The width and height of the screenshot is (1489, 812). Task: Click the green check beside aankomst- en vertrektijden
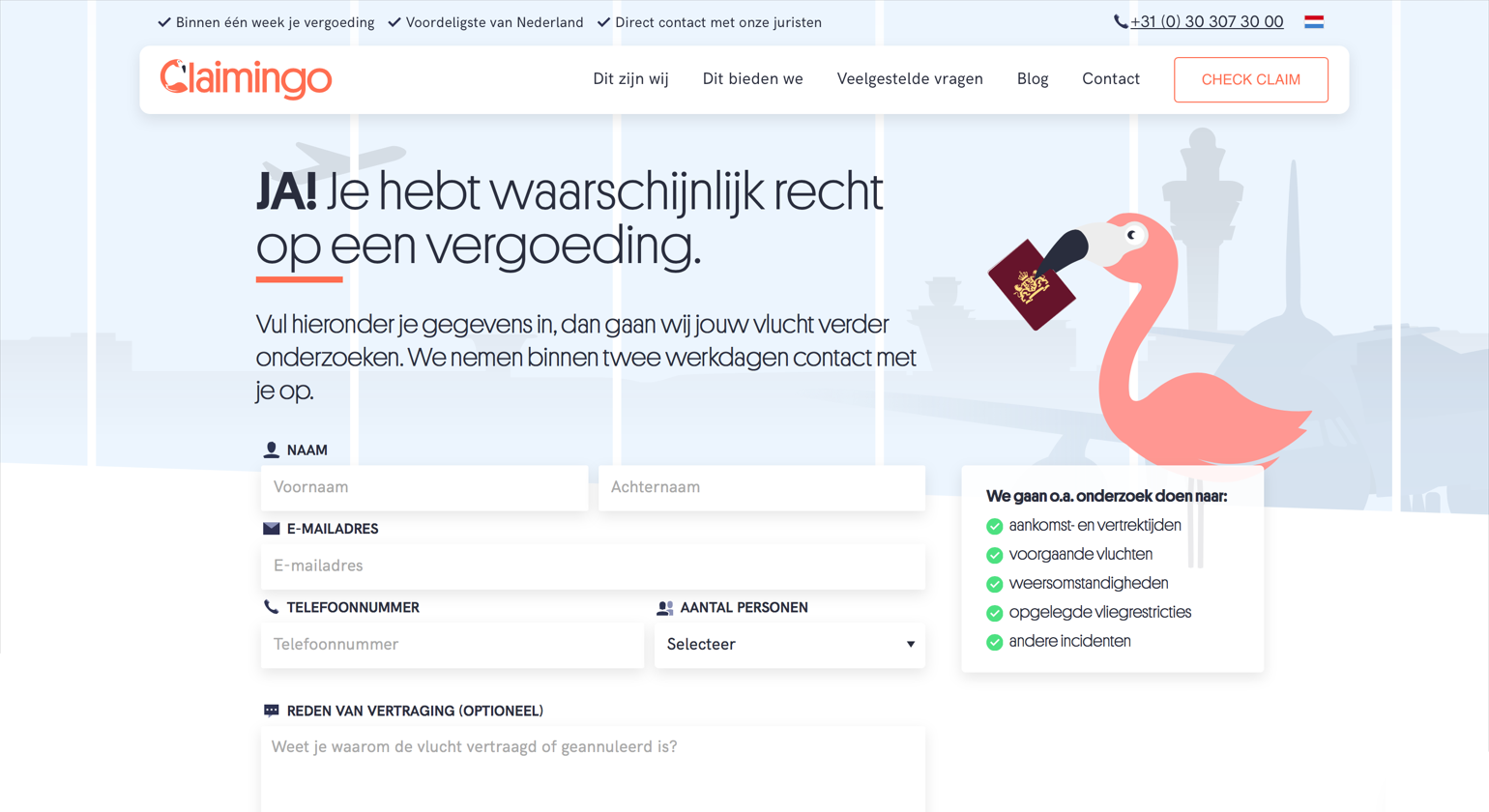point(994,526)
